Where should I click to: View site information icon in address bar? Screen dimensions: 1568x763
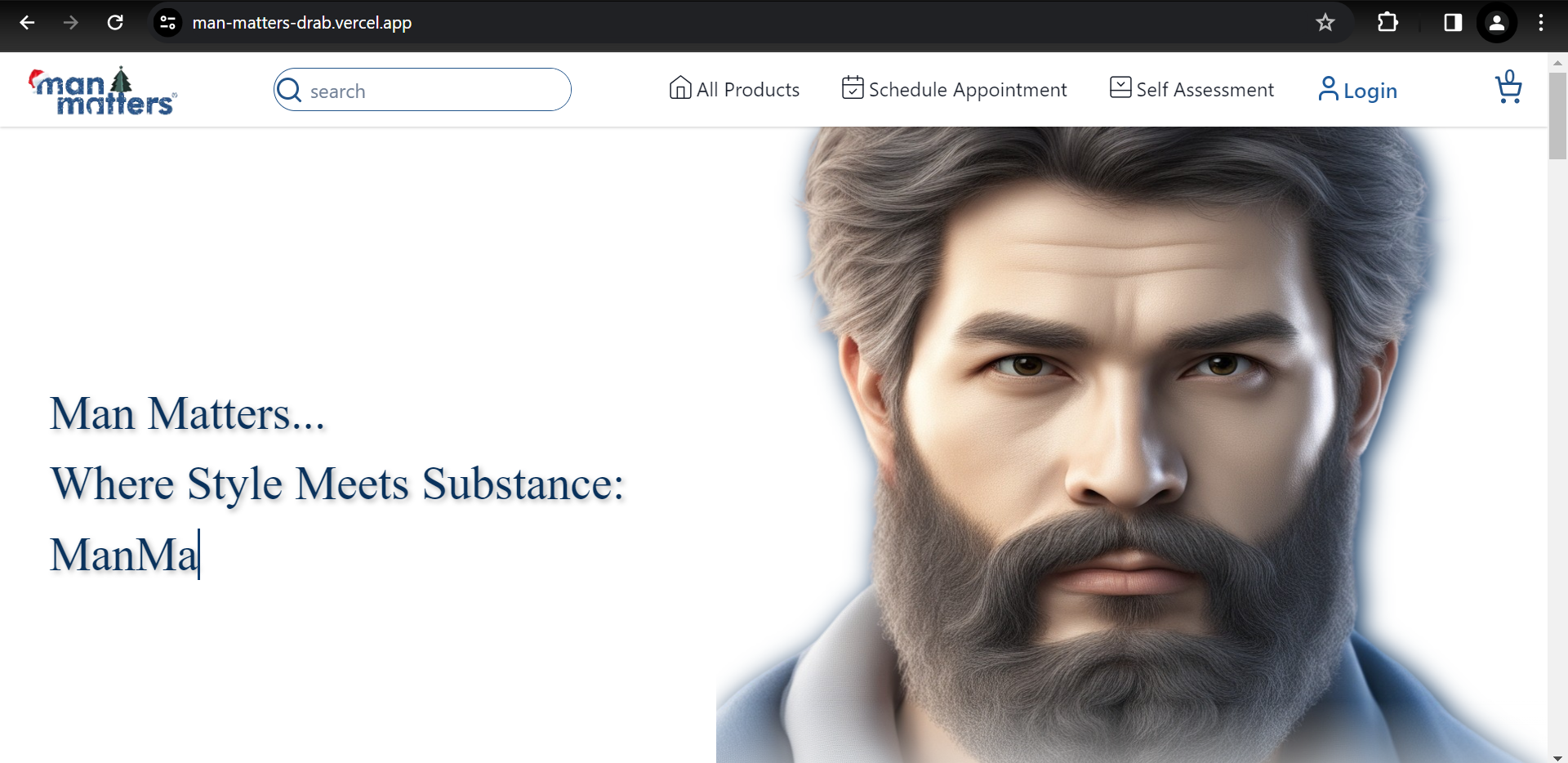coord(167,23)
